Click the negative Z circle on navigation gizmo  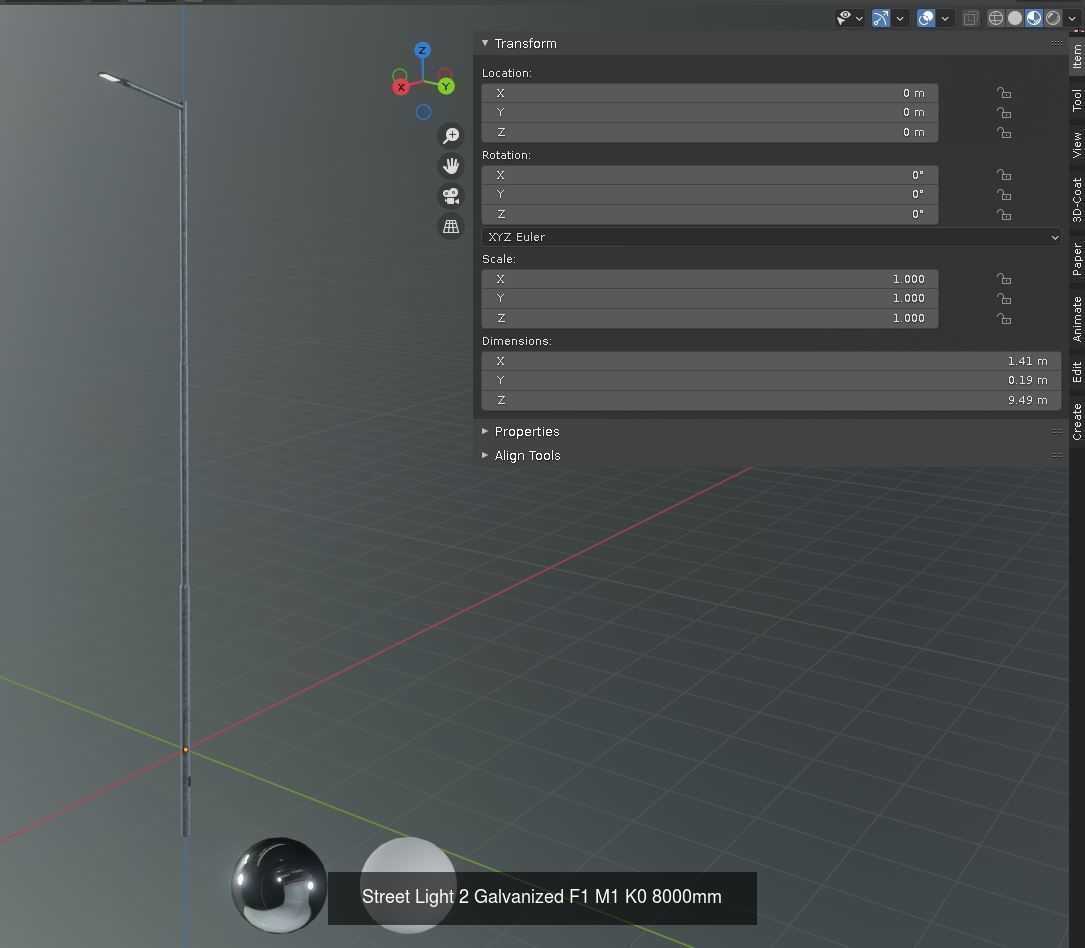[x=423, y=112]
